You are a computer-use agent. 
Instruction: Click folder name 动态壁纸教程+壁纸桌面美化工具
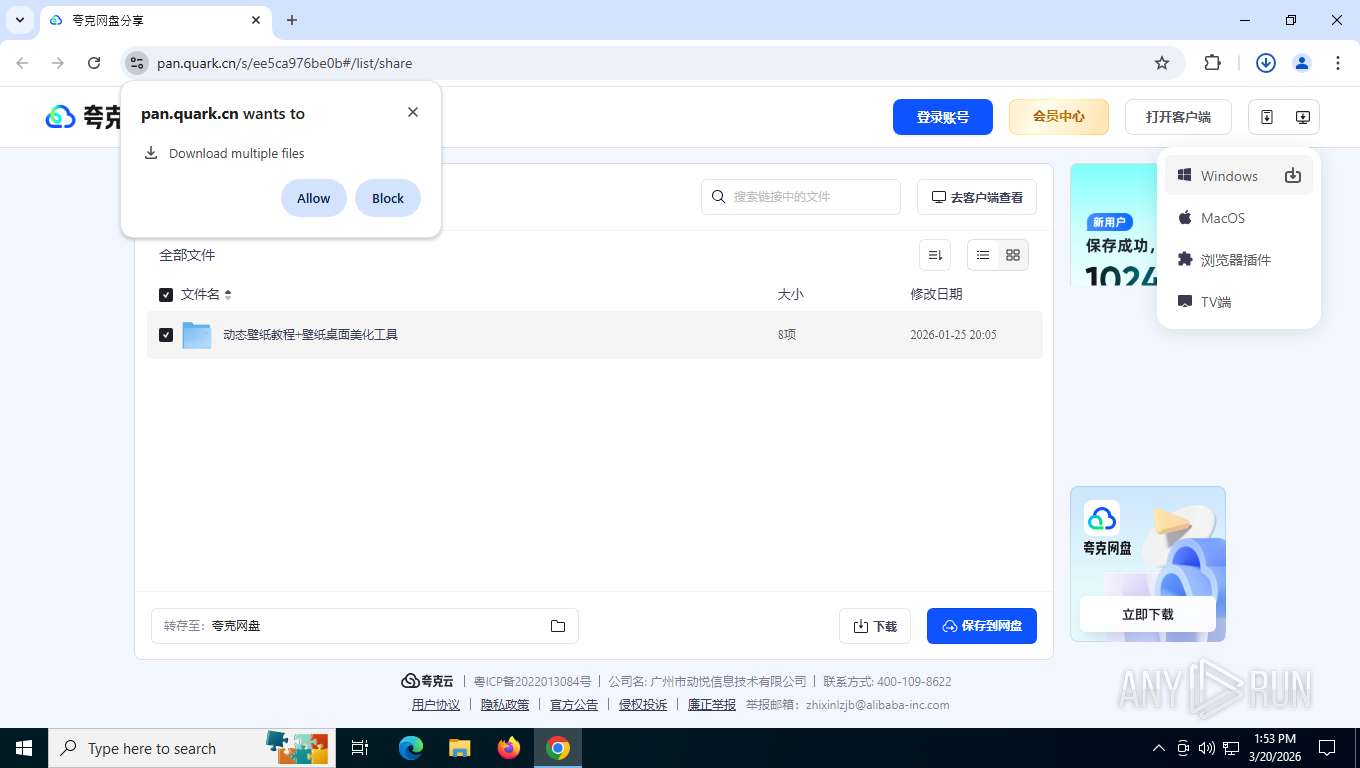(x=310, y=335)
